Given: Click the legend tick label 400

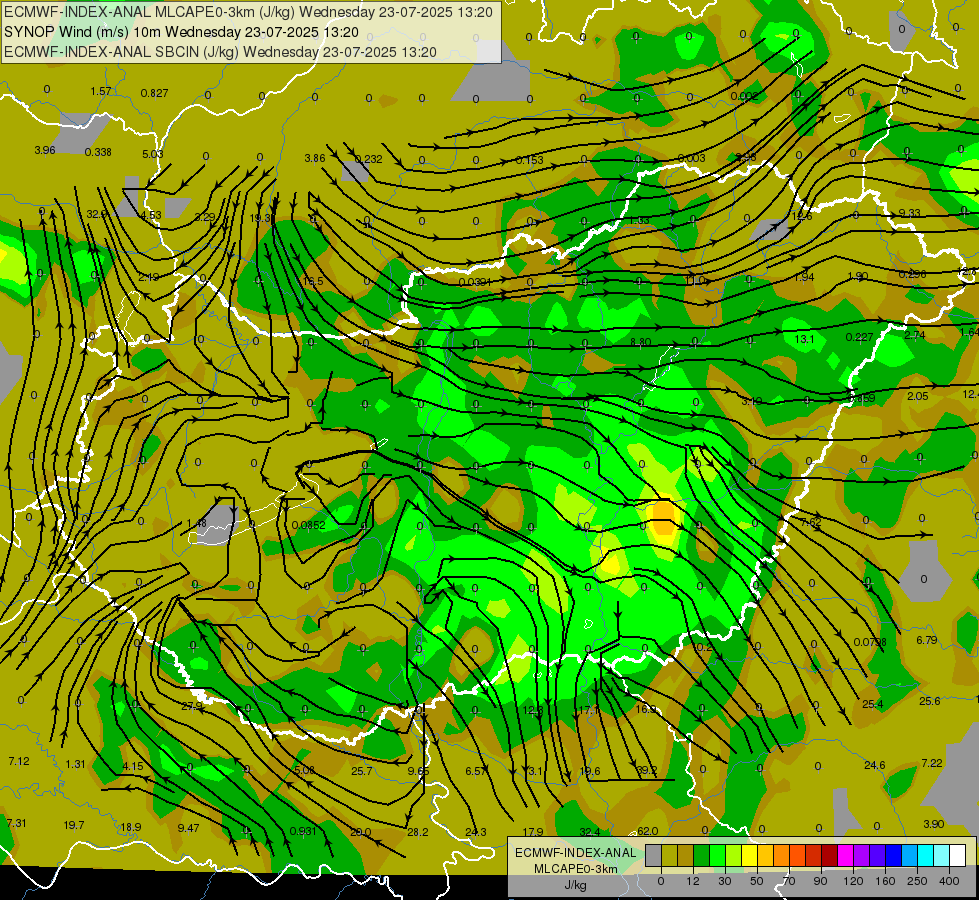Looking at the screenshot, I should coord(949,881).
